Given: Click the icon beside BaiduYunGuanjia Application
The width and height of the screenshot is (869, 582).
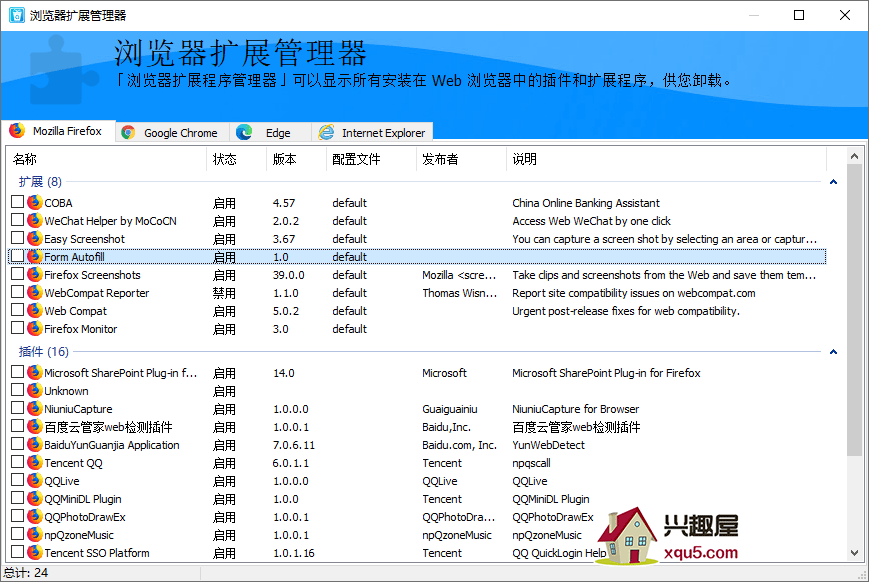Looking at the screenshot, I should (34, 445).
